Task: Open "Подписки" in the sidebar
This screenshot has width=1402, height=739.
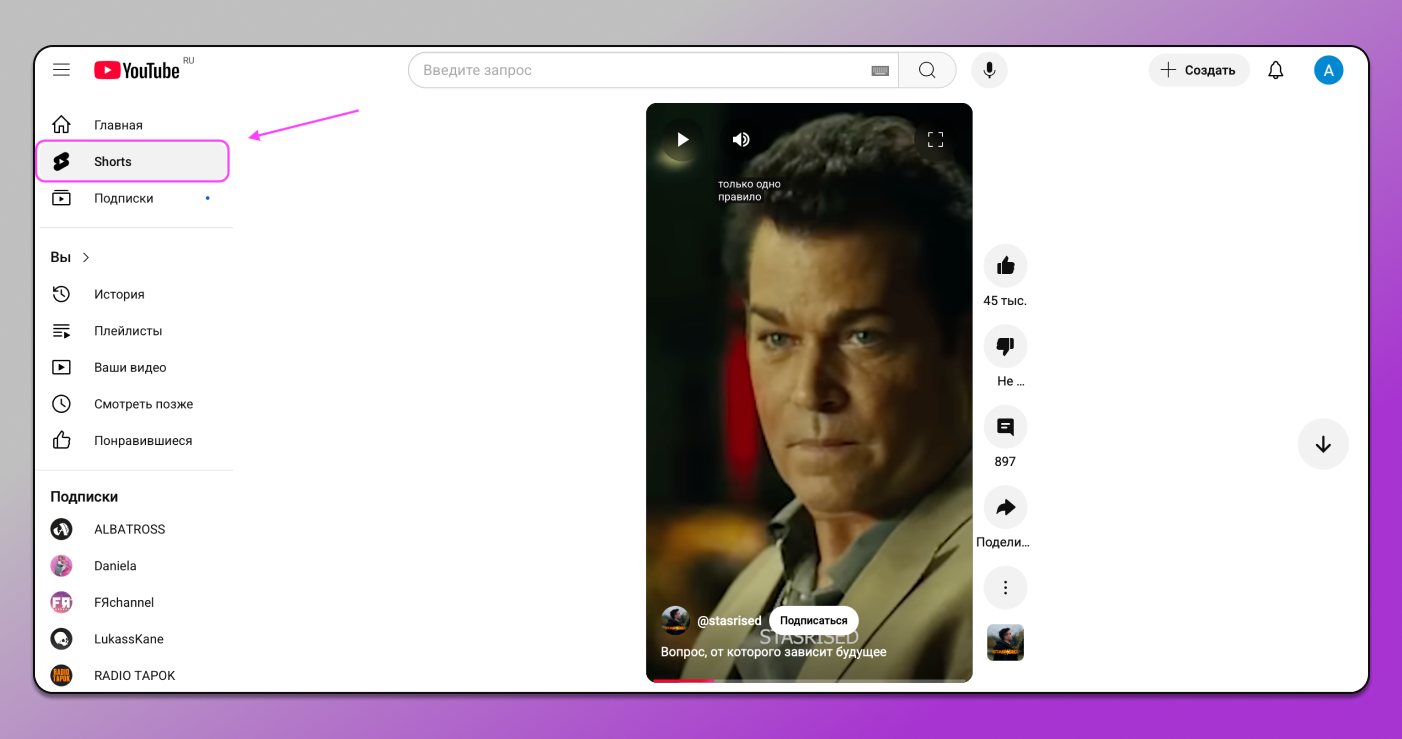Action: [123, 198]
